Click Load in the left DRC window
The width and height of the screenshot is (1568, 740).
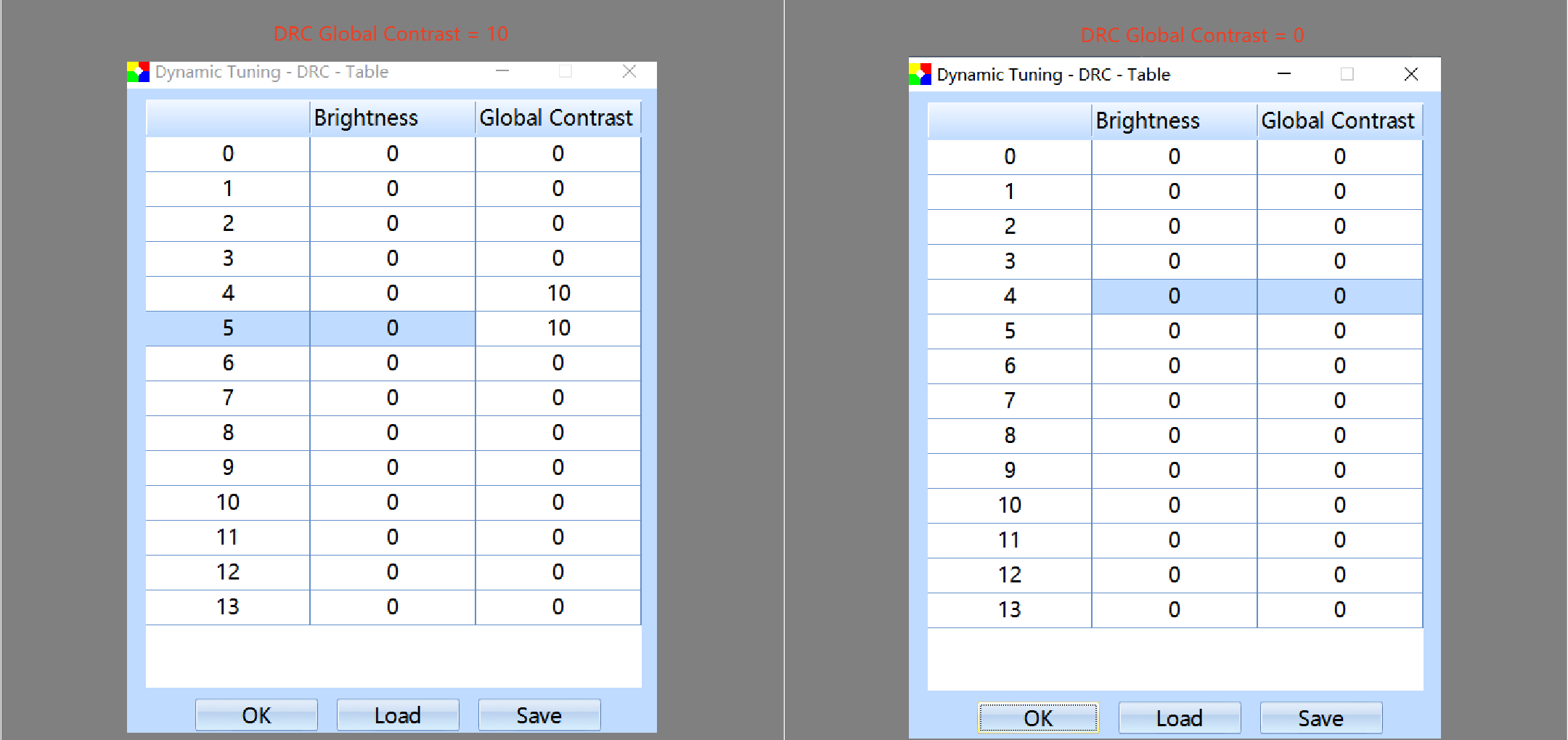(x=397, y=715)
